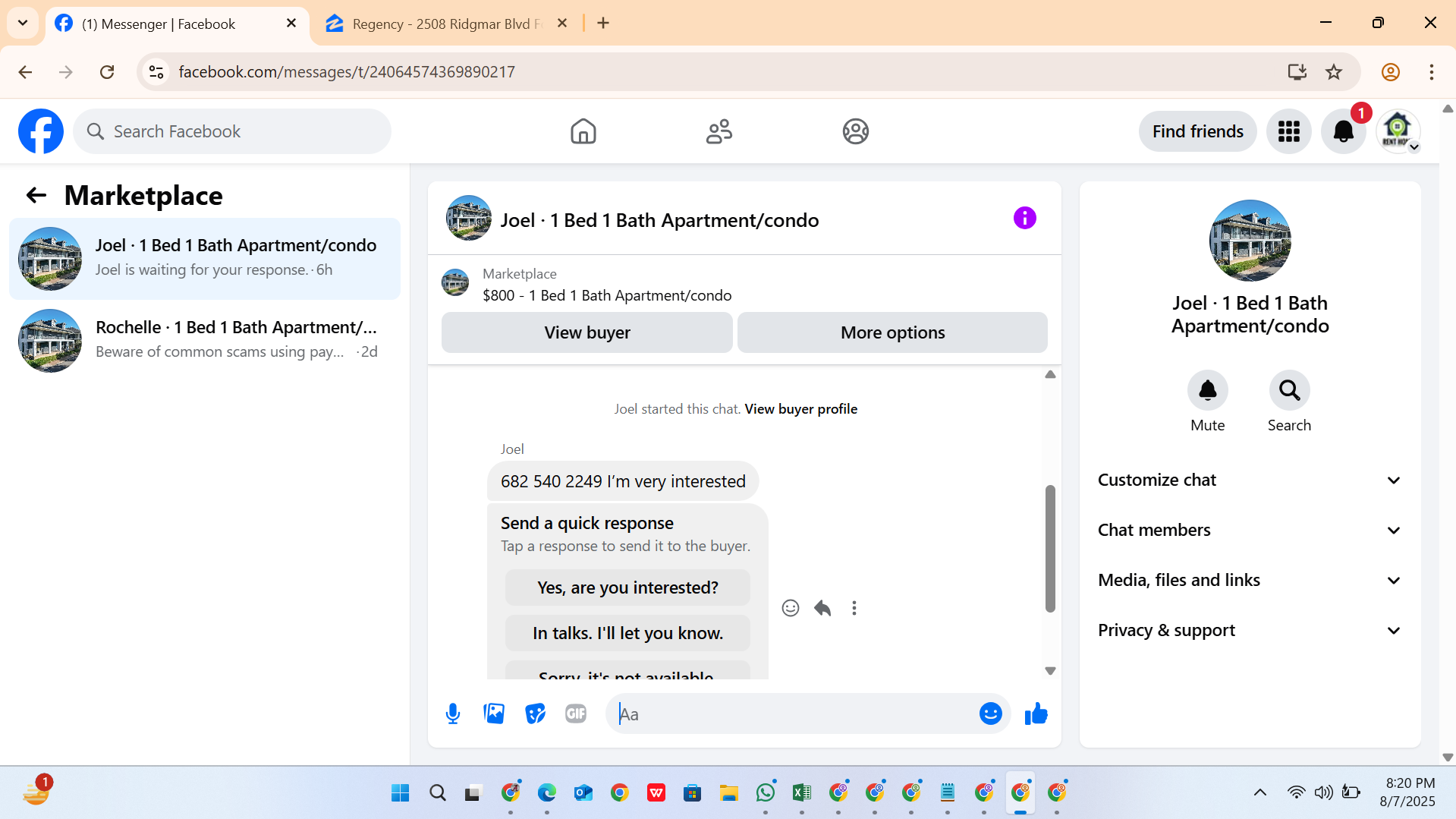Open File Explorer from the taskbar
This screenshot has height=819, width=1456.
[x=729, y=792]
